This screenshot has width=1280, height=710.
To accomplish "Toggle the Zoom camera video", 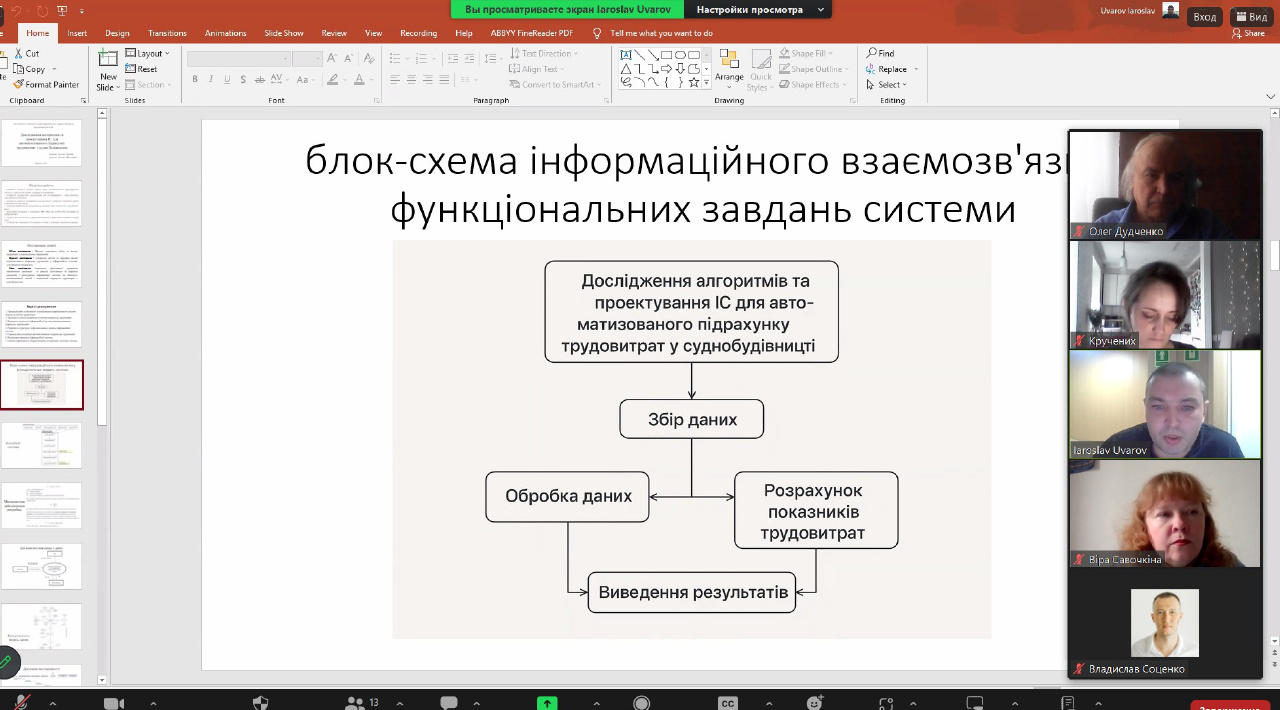I will click(x=113, y=703).
